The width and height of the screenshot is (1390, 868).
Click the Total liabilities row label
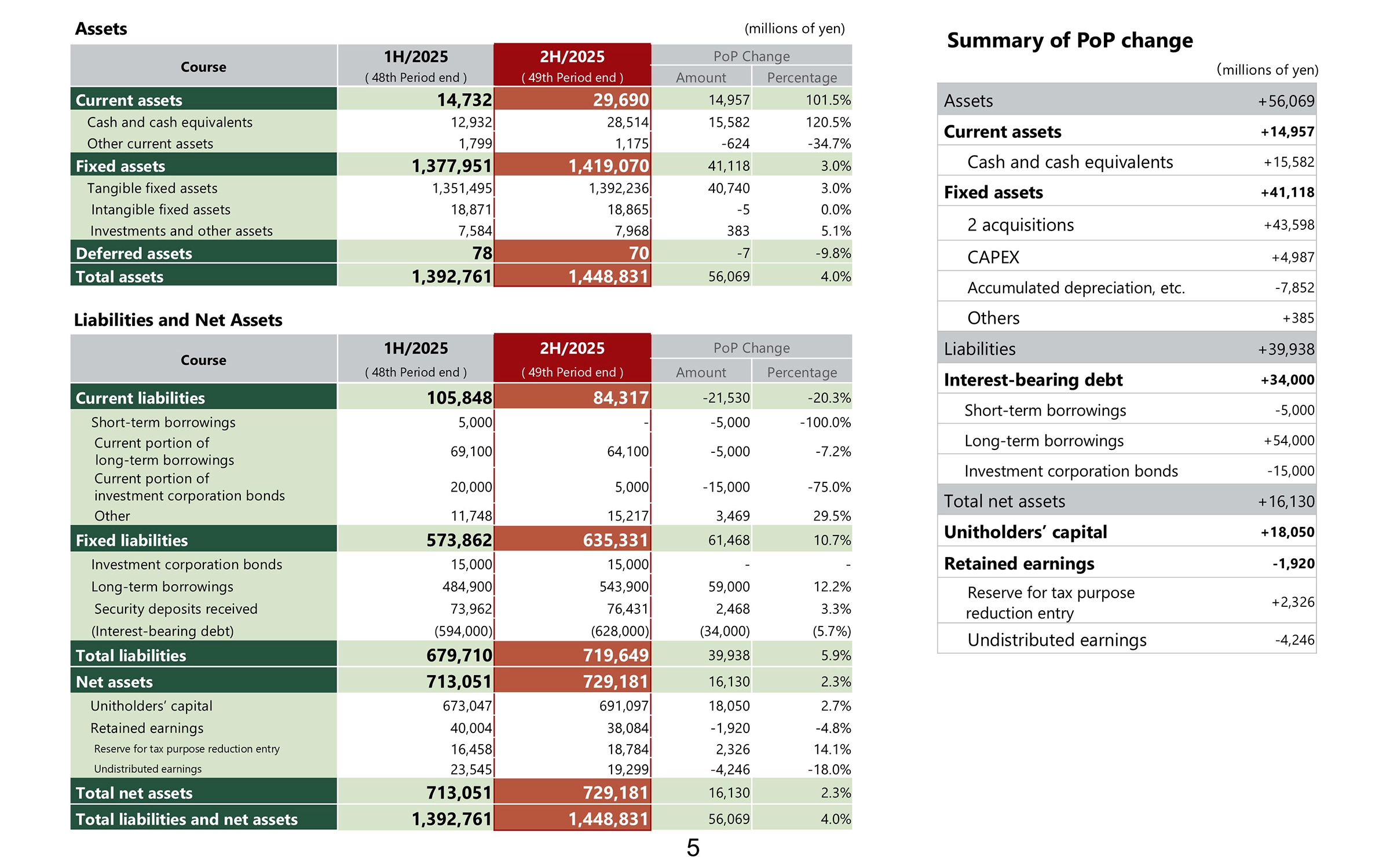point(131,655)
